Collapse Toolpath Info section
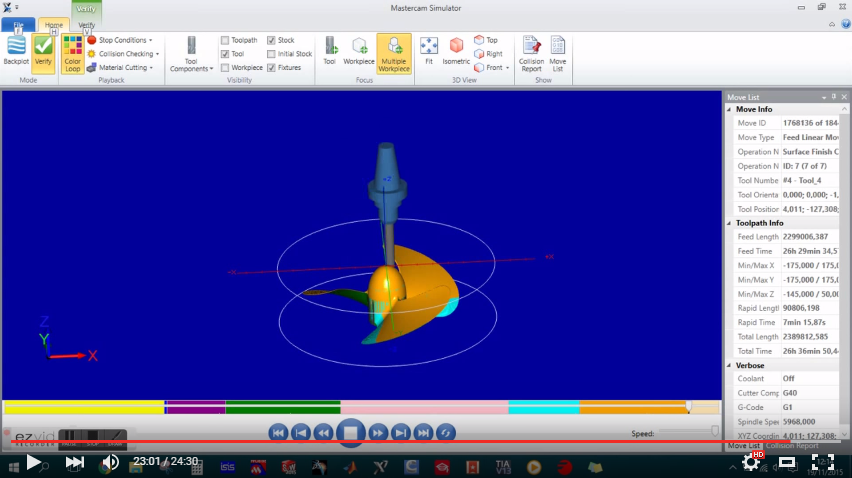Screen dimensions: 852x478 [x=729, y=223]
